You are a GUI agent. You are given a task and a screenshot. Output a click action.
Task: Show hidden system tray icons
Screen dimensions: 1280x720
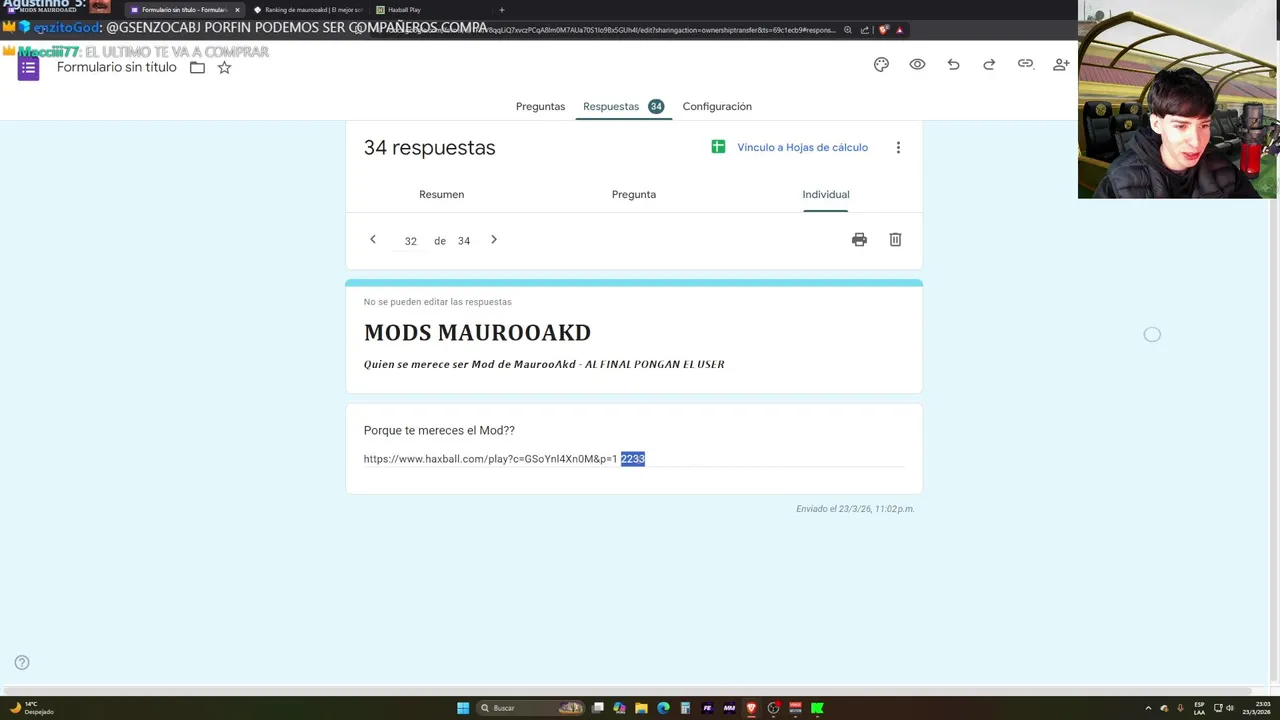click(x=1148, y=708)
